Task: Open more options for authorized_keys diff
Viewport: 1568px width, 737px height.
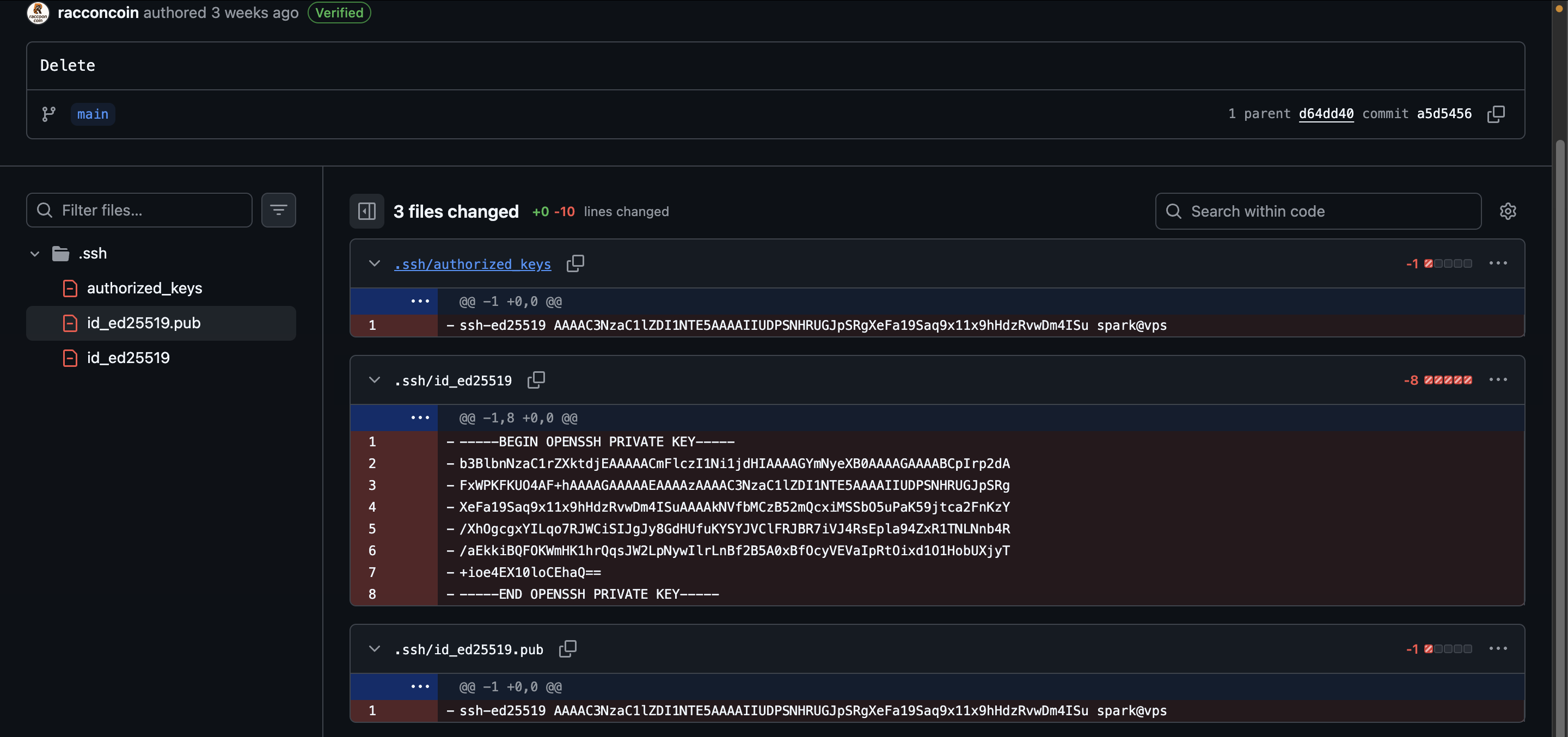Action: [1497, 263]
